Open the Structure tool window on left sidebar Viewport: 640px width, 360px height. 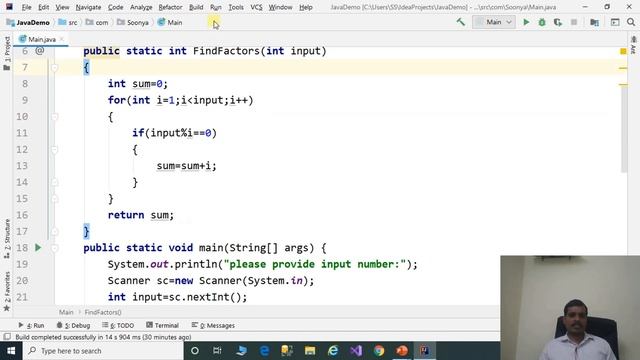[x=7, y=239]
